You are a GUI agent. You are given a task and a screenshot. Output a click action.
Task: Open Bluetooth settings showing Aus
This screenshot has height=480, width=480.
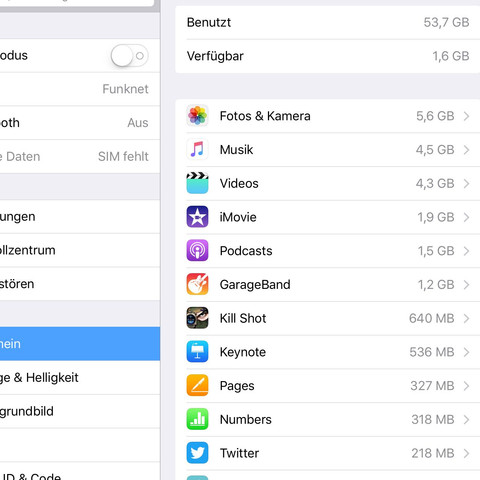click(80, 123)
